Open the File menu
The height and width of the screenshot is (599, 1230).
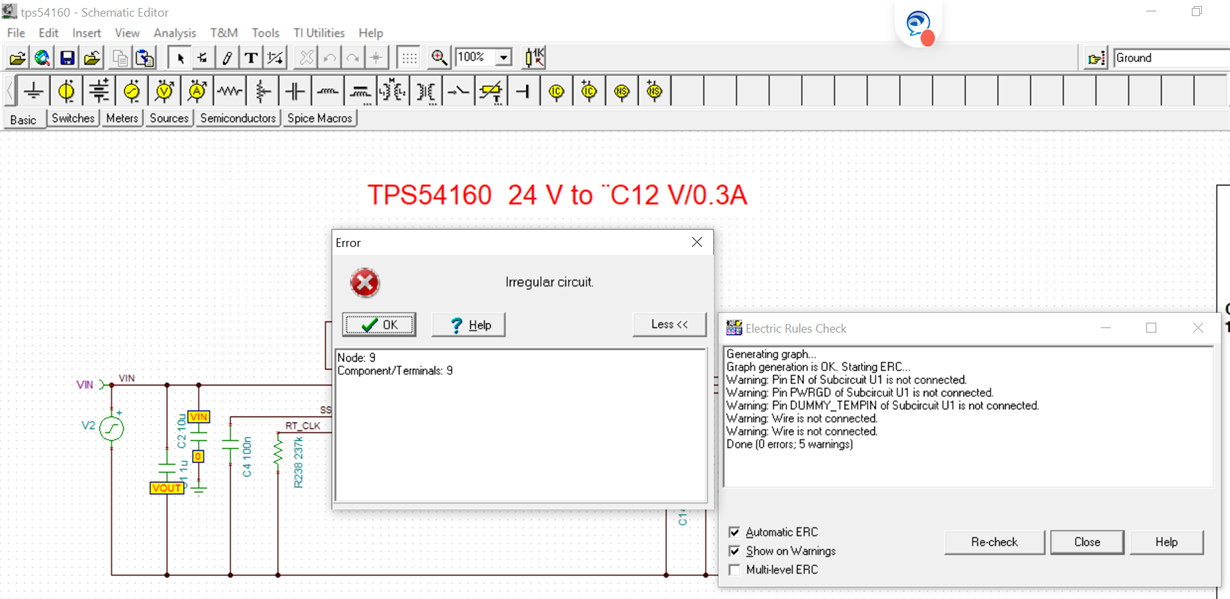[16, 33]
